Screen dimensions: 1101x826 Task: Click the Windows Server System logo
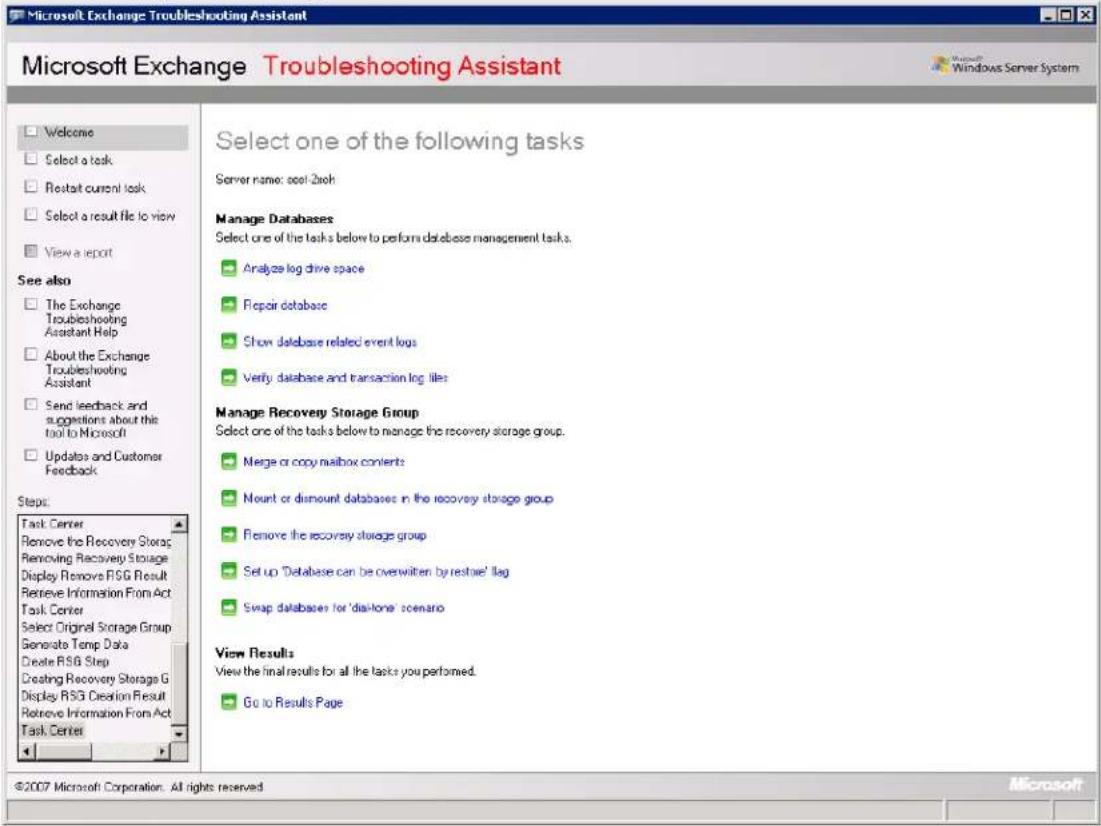[1006, 65]
